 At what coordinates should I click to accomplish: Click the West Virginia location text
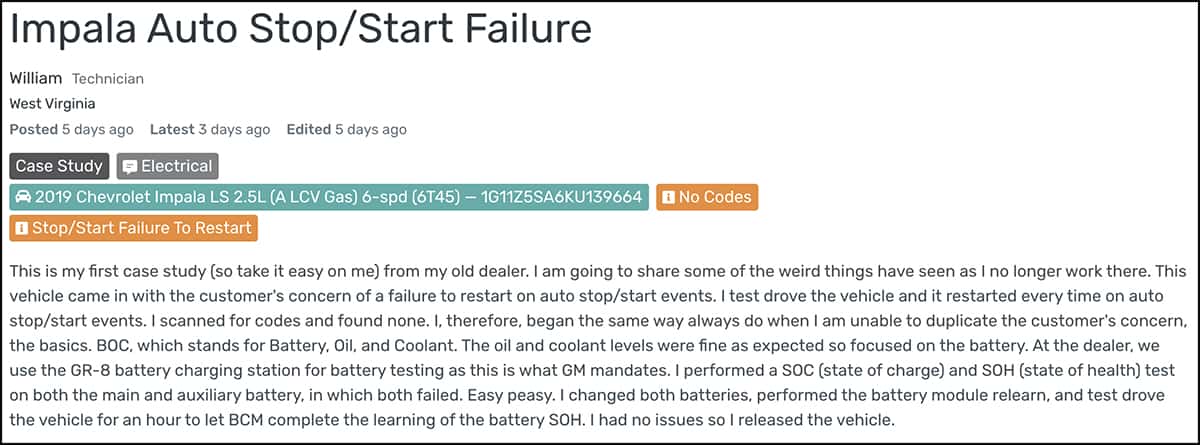(x=52, y=103)
